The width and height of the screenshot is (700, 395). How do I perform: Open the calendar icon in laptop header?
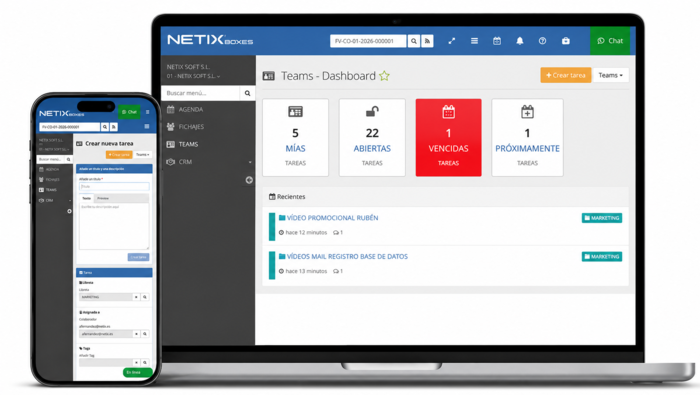coord(497,41)
